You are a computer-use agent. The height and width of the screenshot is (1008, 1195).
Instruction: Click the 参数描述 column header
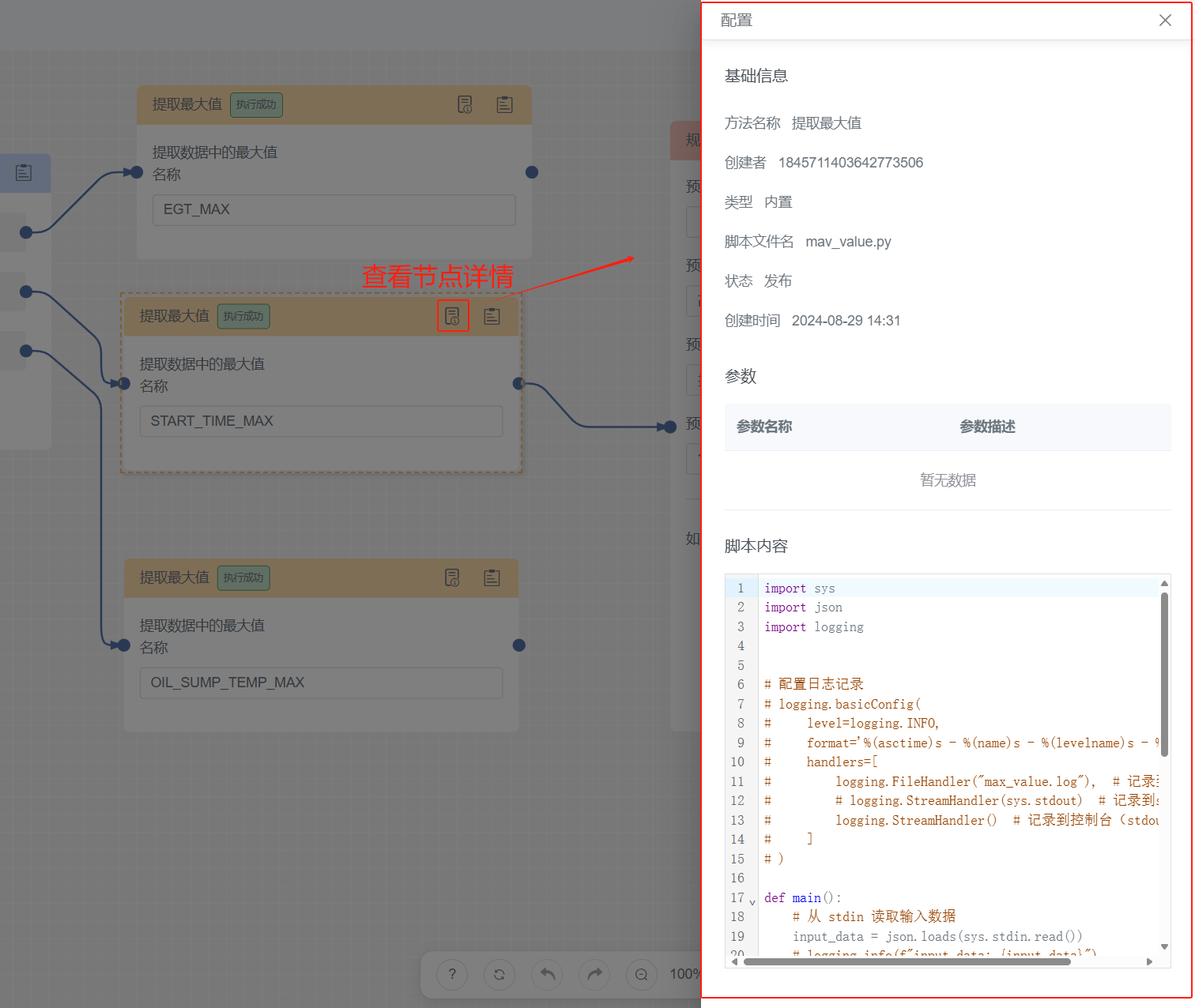(987, 427)
